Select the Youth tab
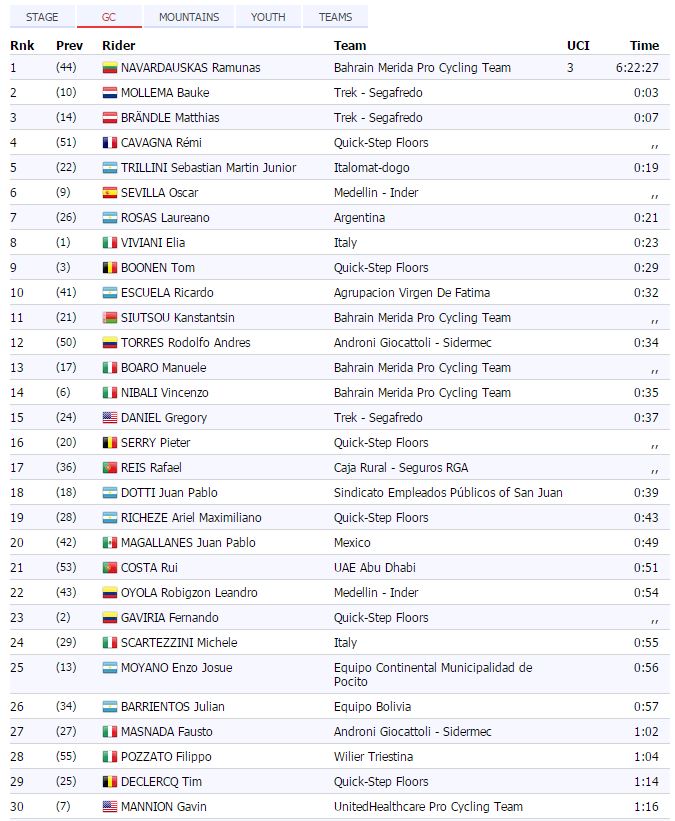 pyautogui.click(x=268, y=17)
